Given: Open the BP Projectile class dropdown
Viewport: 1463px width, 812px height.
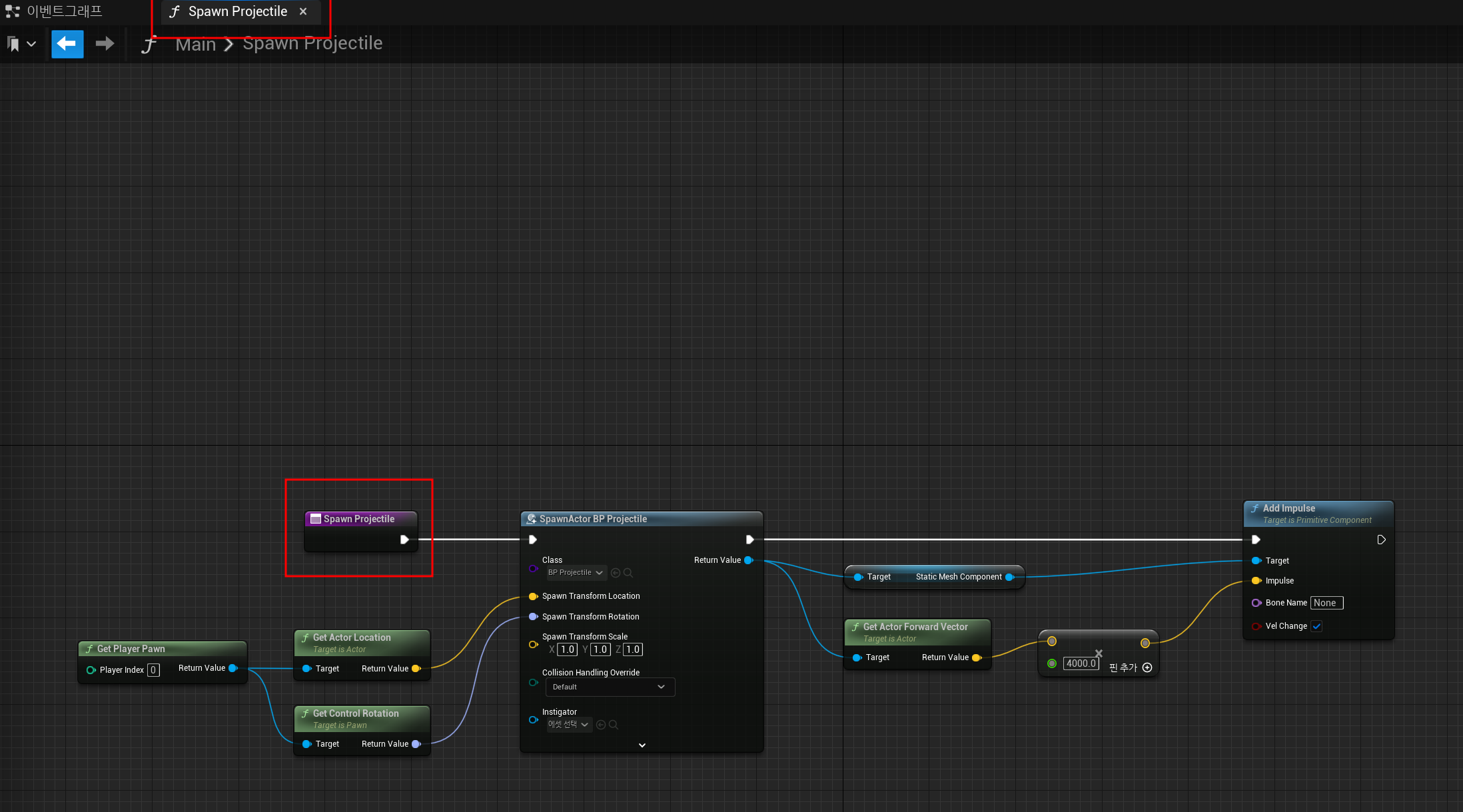Looking at the screenshot, I should (x=576, y=573).
